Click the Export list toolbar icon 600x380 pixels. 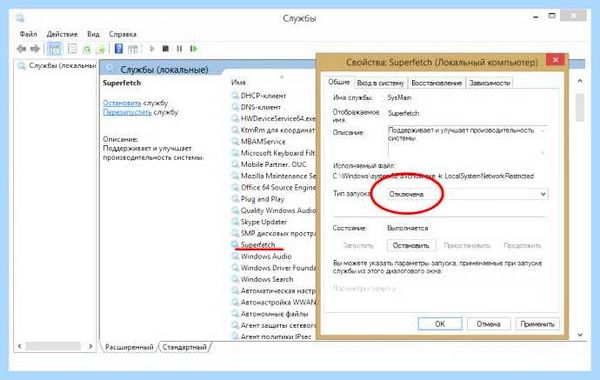pos(101,49)
